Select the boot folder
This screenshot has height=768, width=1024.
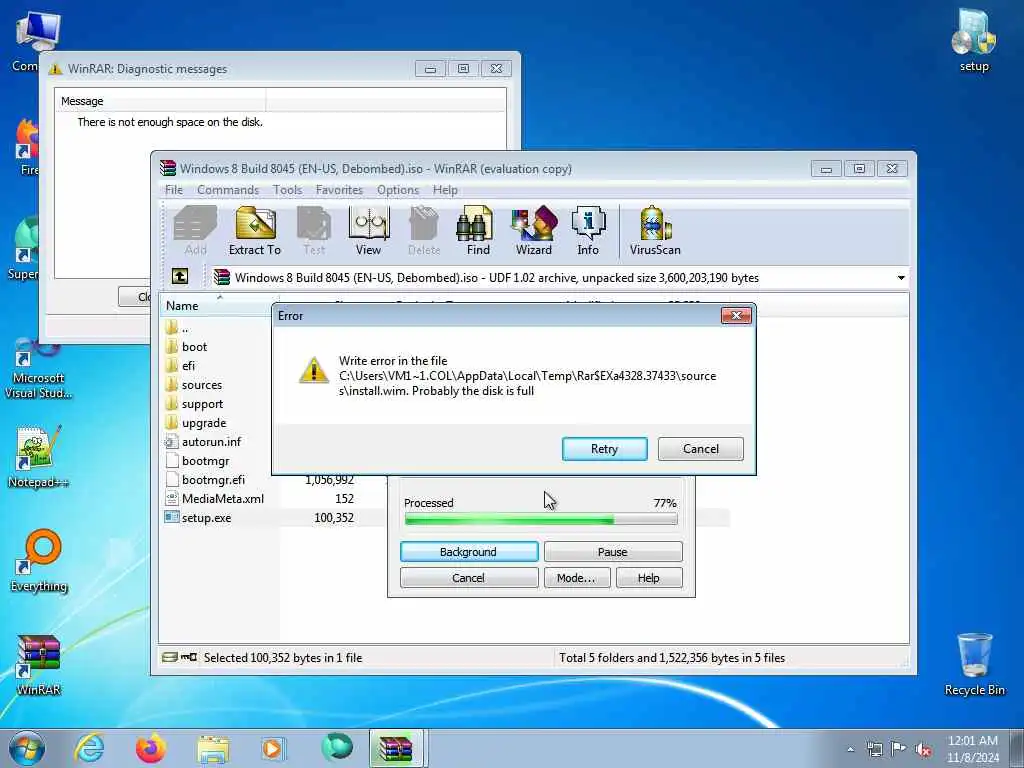point(194,347)
